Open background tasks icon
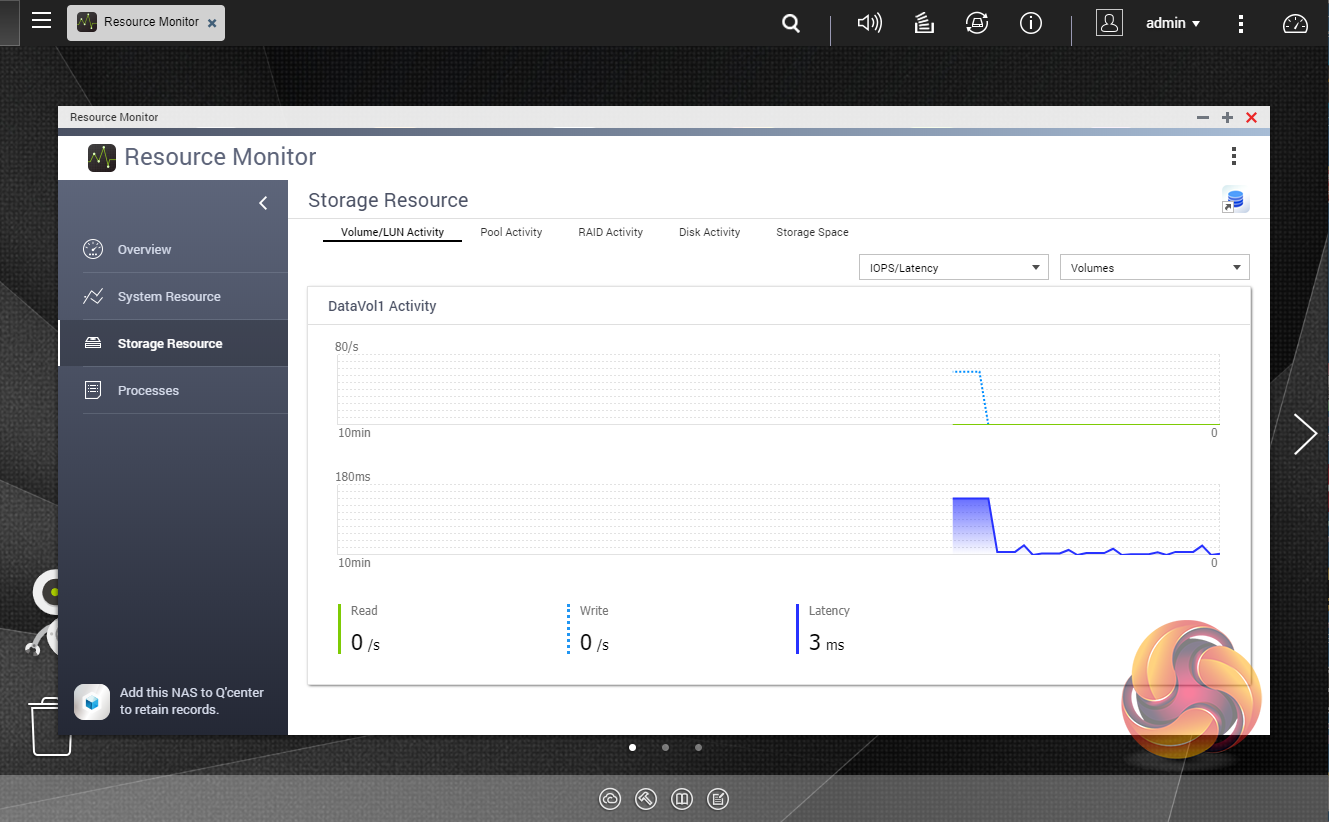The image size is (1329, 822). (x=924, y=23)
